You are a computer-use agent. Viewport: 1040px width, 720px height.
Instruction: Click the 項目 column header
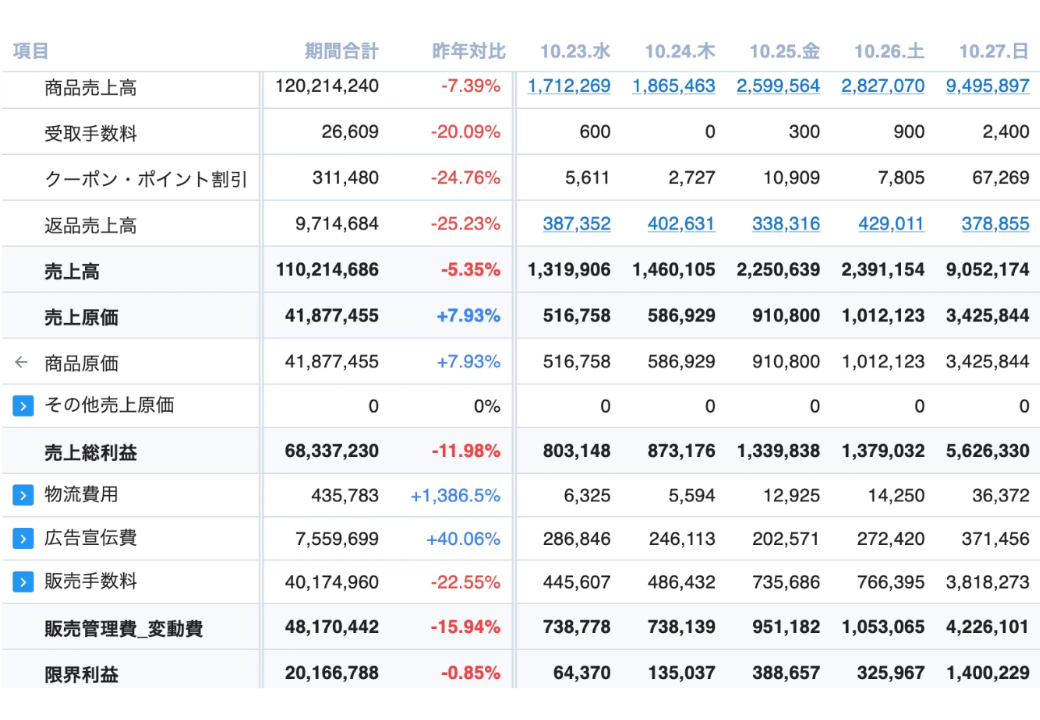(31, 51)
